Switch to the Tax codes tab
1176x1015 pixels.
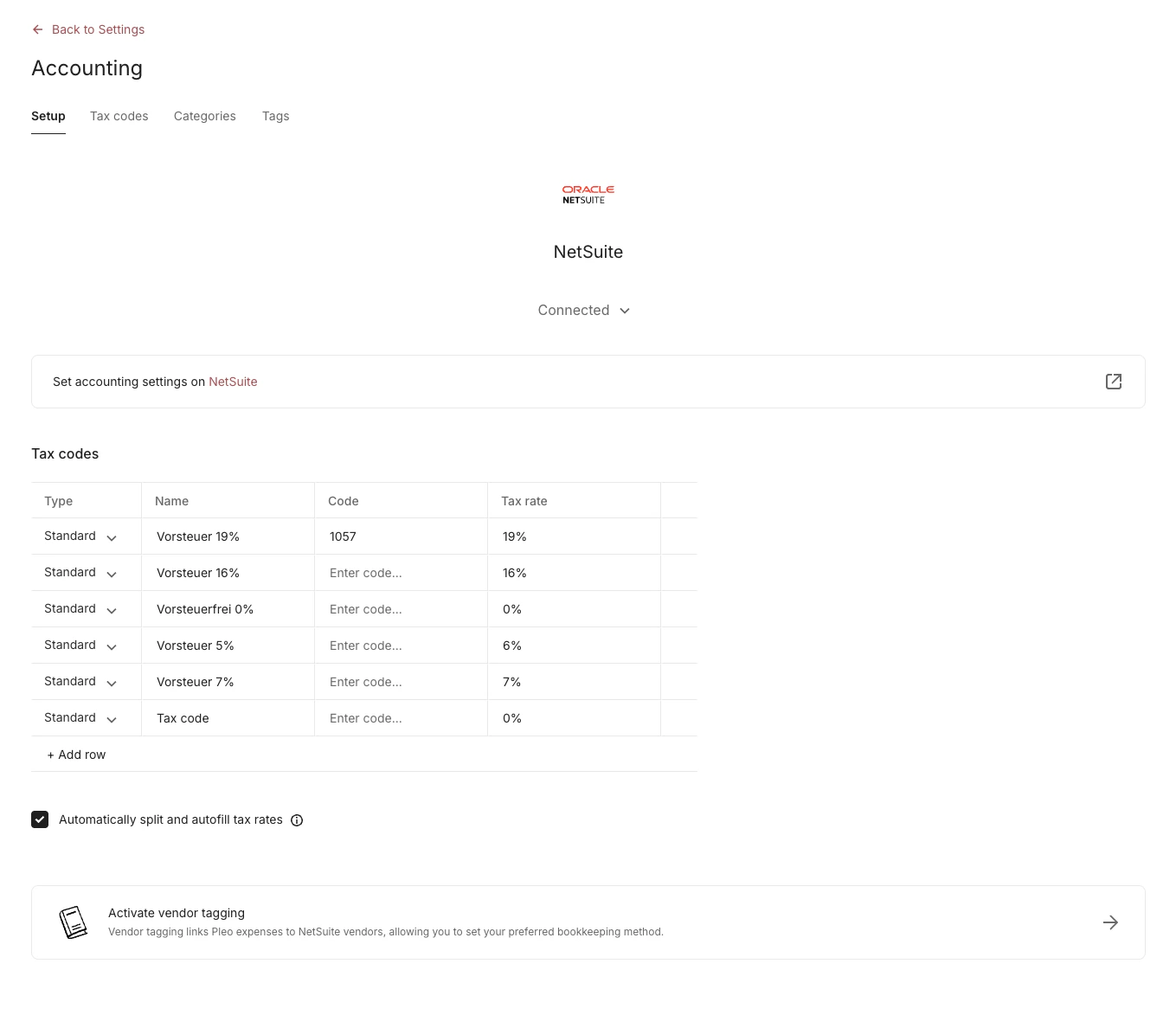119,116
